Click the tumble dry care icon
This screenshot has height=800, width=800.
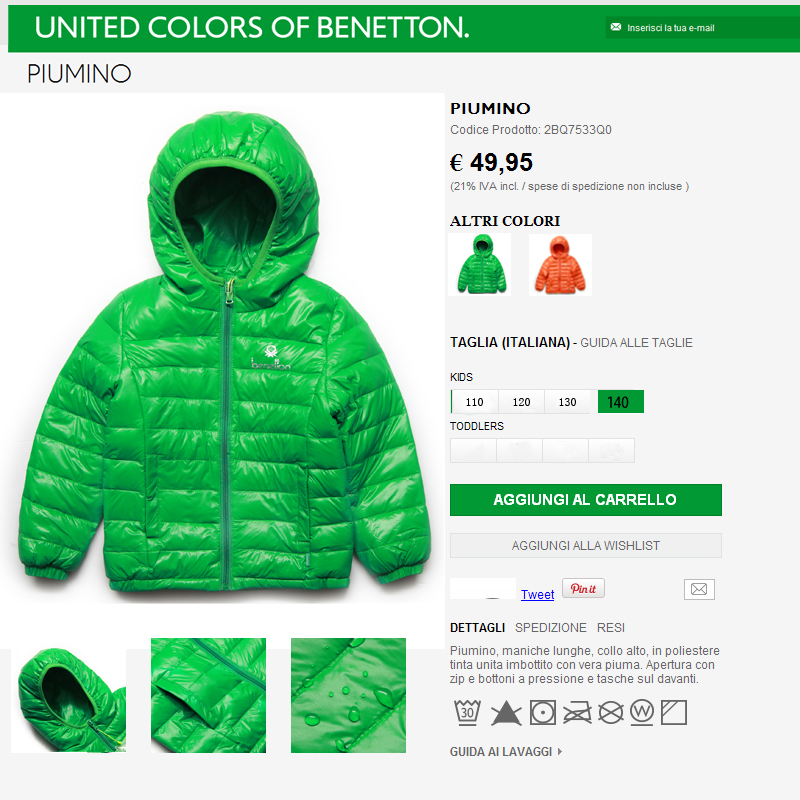point(542,712)
